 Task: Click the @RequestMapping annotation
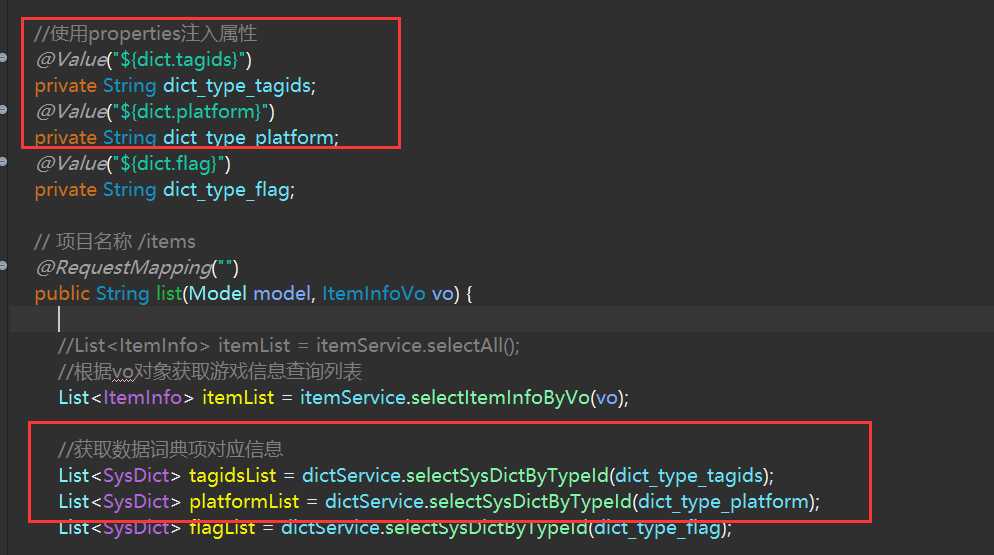click(x=124, y=268)
